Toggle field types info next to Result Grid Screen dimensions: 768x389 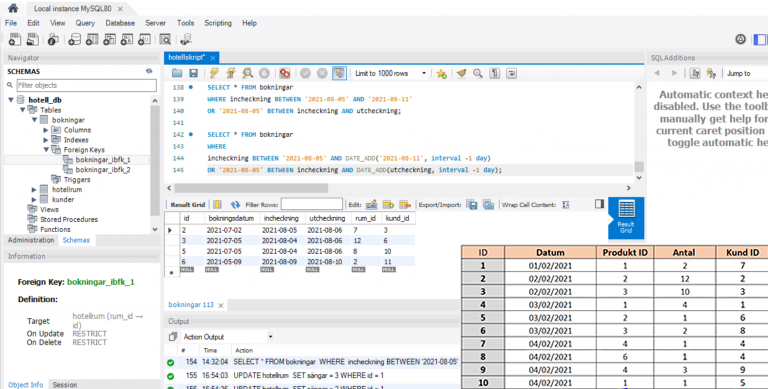(217, 204)
